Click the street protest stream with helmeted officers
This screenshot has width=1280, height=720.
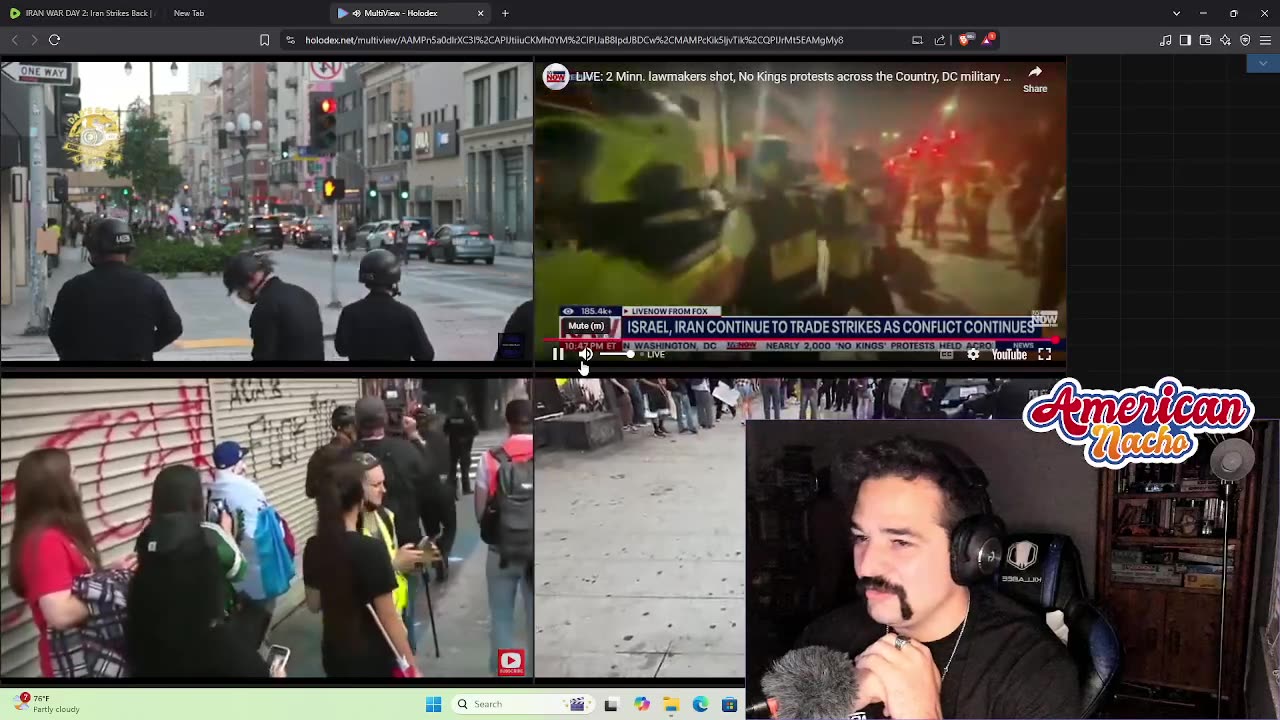266,210
